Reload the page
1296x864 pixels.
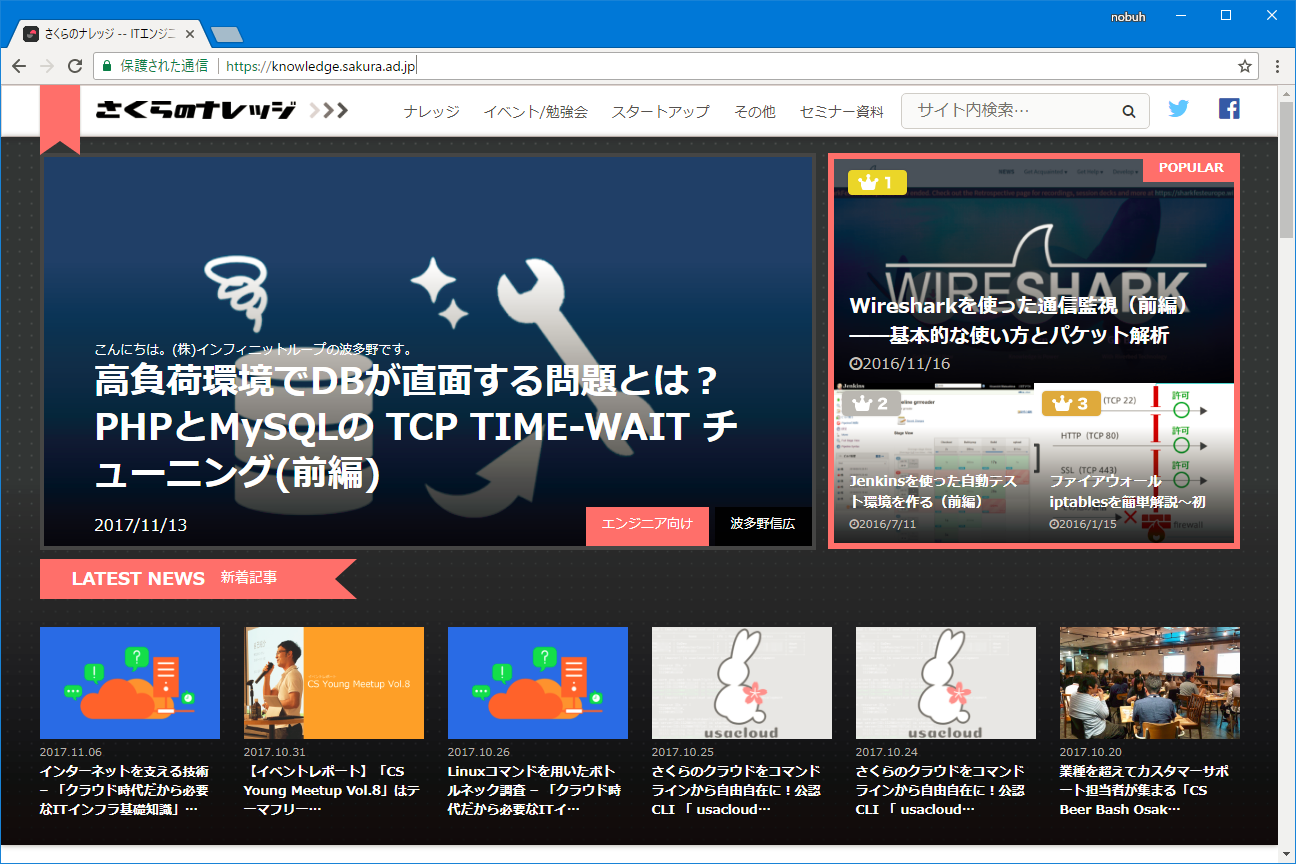pyautogui.click(x=75, y=66)
